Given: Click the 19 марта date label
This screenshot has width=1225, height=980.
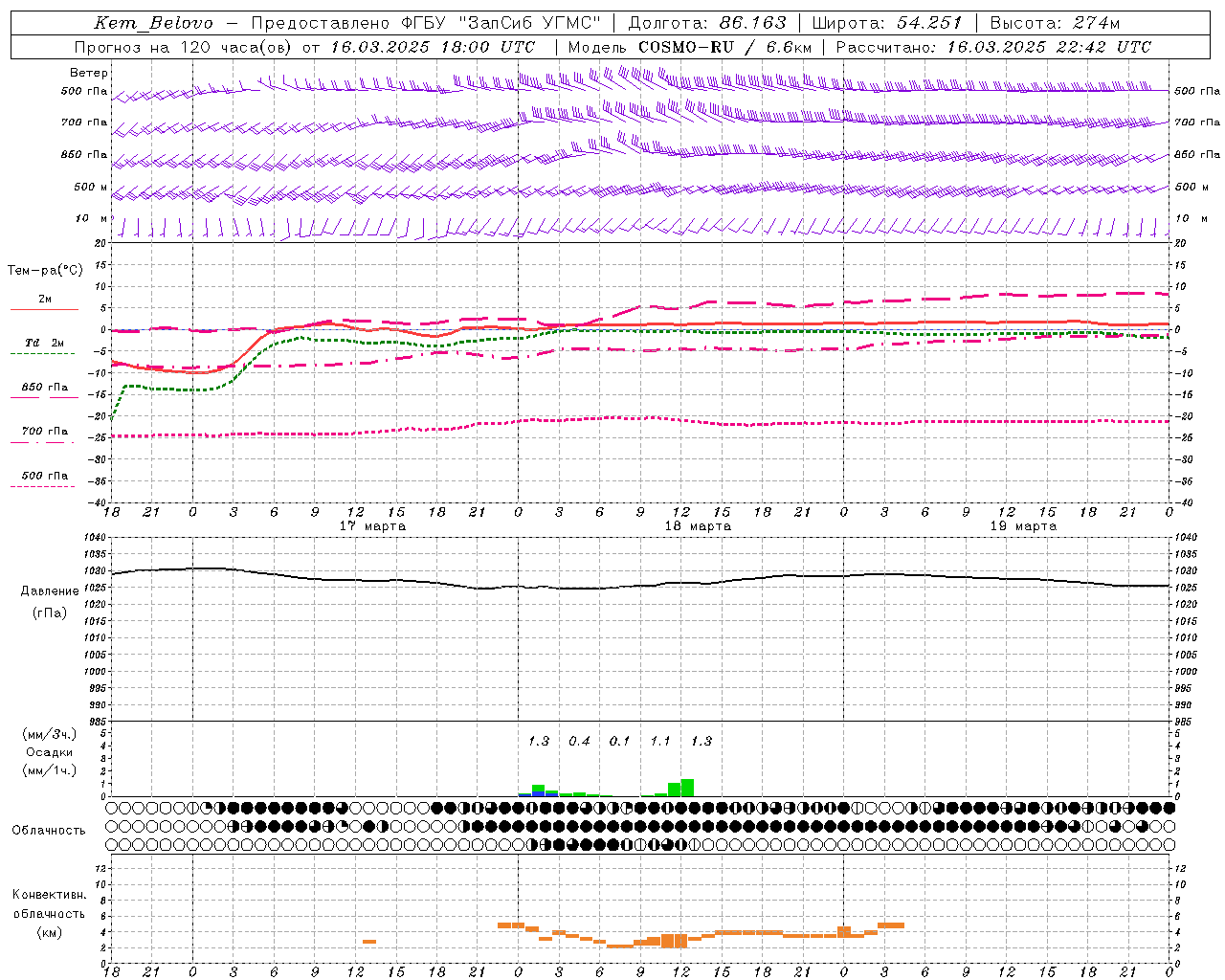Looking at the screenshot, I should pos(1023,526).
